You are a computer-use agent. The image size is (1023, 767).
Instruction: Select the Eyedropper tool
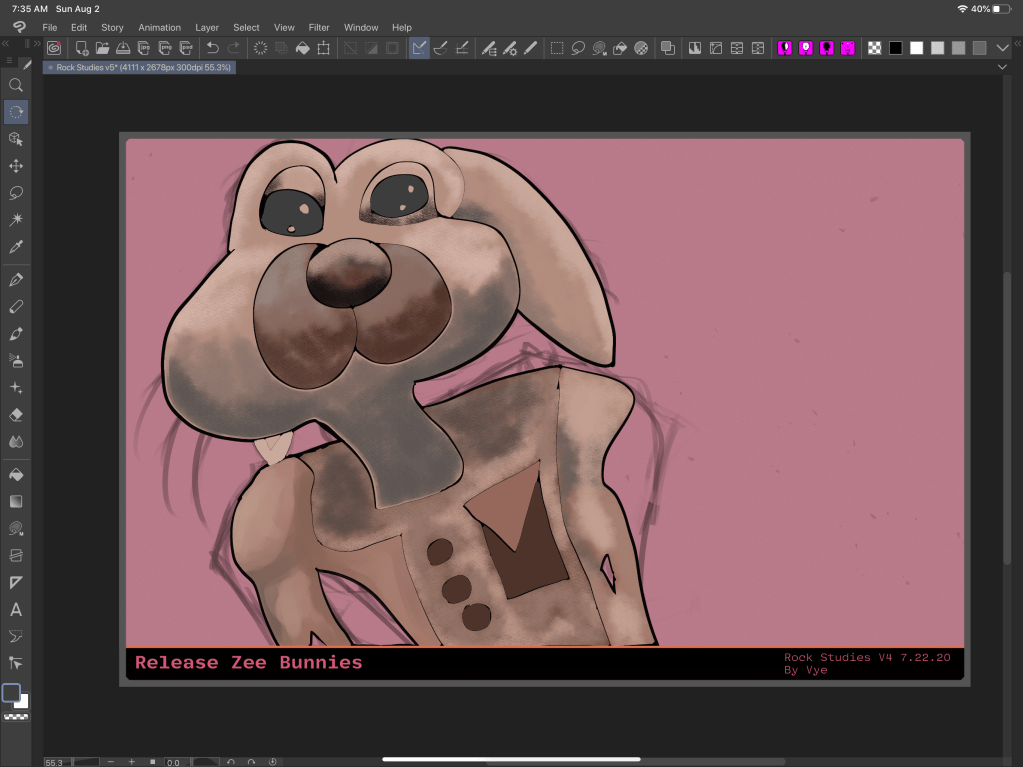pyautogui.click(x=16, y=247)
